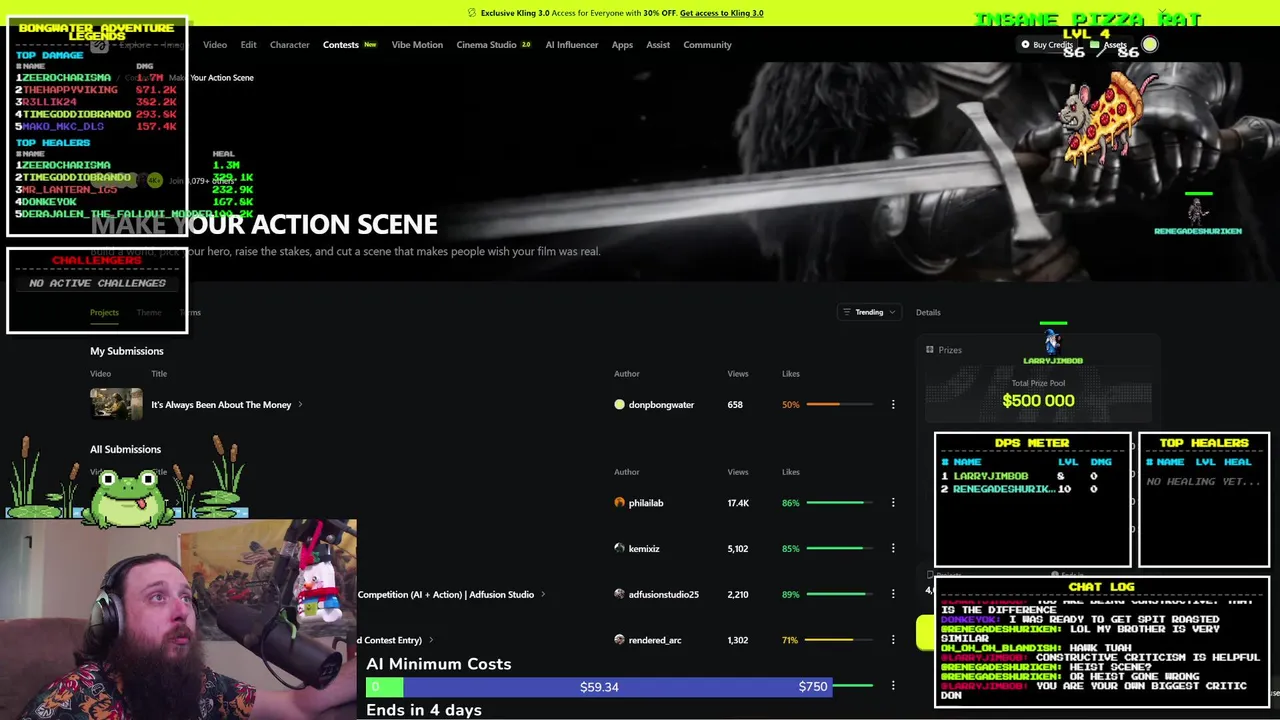Click the filter icon inside Trending
Image resolution: width=1280 pixels, height=720 pixels.
847,312
